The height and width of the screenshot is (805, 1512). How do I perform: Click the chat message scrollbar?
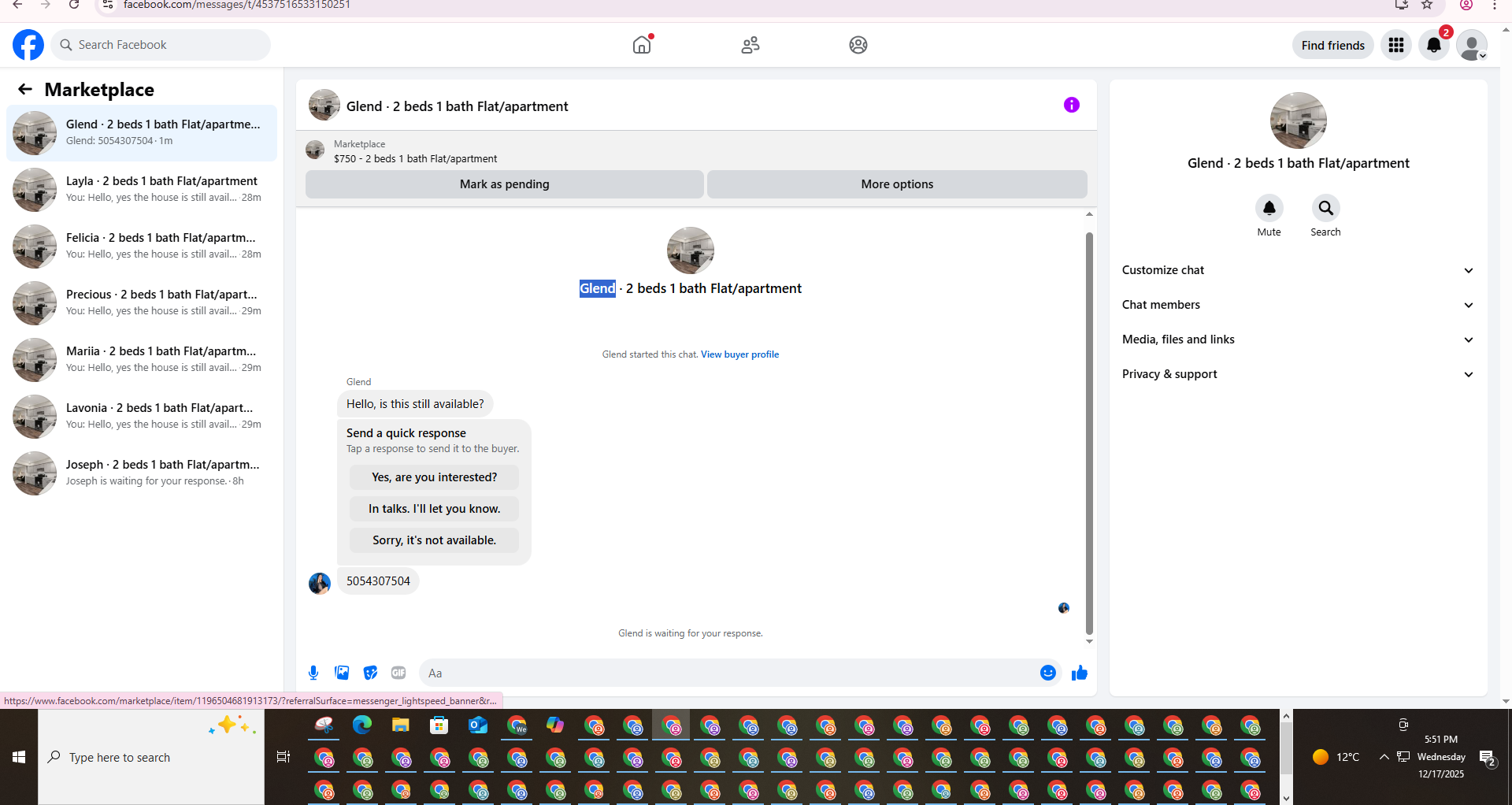pos(1089,433)
